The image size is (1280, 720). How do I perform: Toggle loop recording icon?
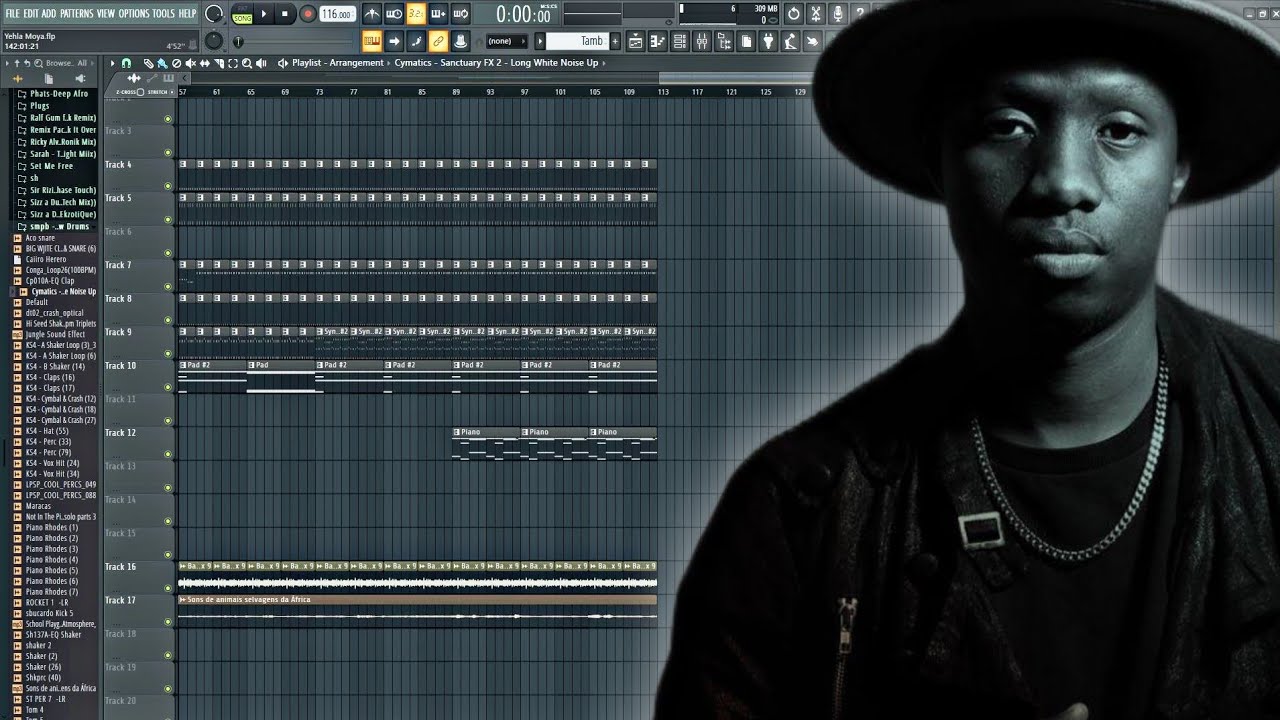pyautogui.click(x=461, y=14)
